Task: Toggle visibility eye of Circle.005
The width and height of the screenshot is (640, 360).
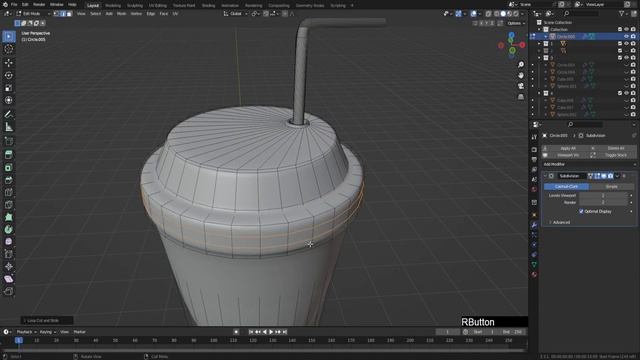Action: [626, 36]
